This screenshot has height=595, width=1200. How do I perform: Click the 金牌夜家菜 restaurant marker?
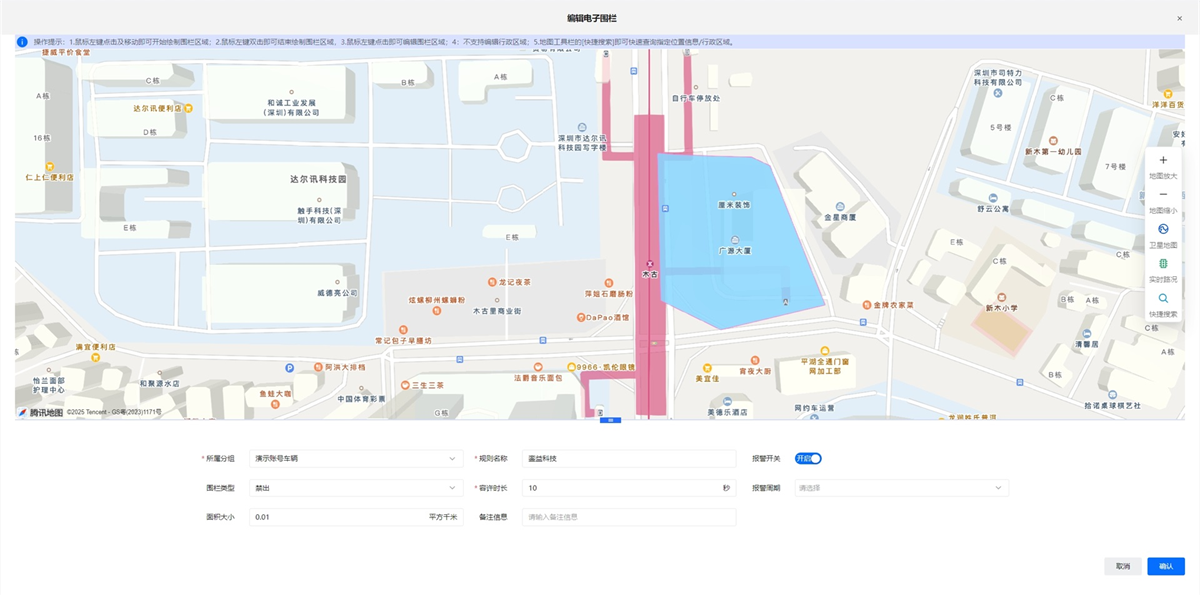click(866, 304)
